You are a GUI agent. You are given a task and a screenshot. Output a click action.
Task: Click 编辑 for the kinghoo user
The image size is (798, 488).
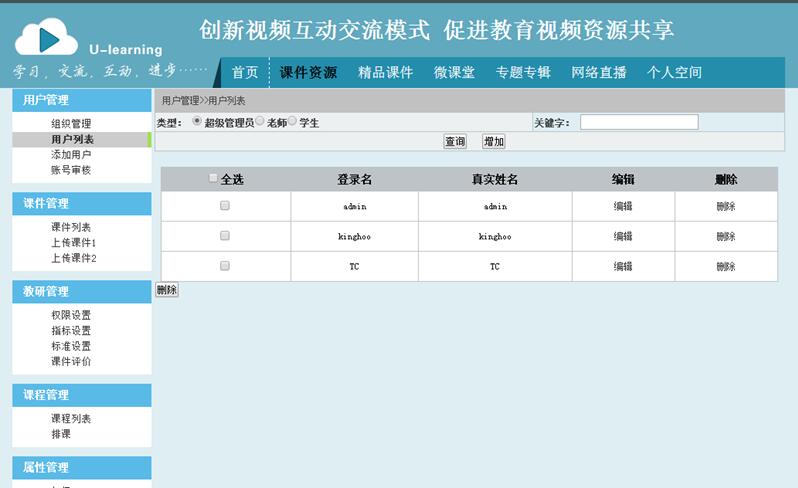(623, 236)
